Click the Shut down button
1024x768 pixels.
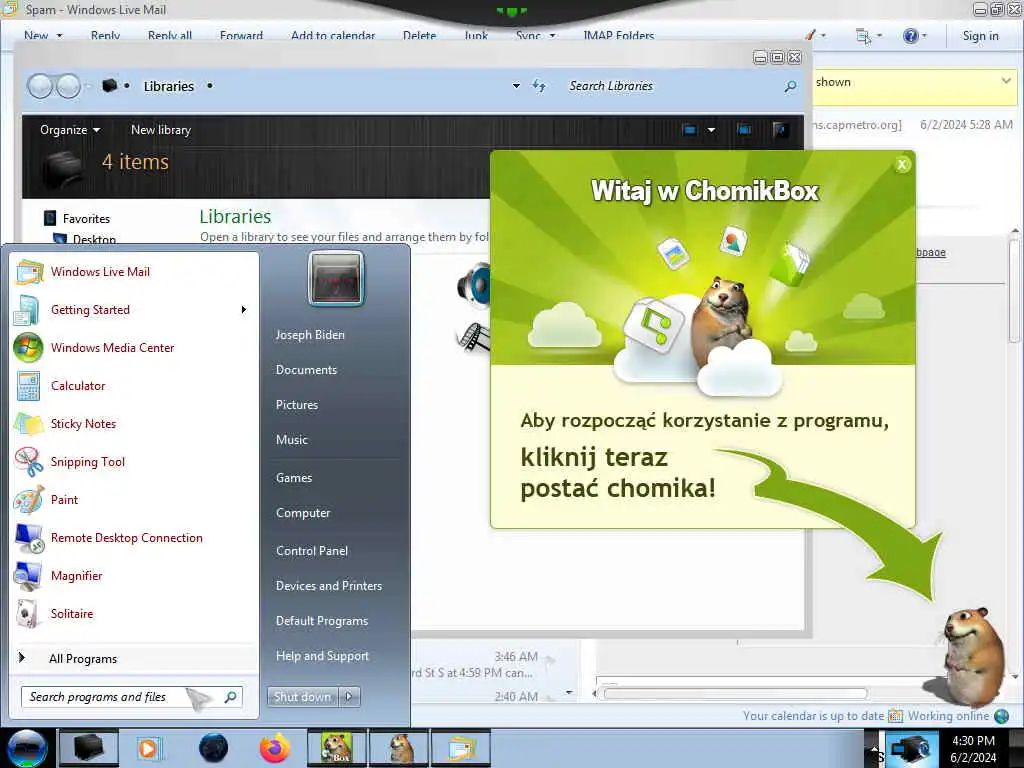(x=302, y=697)
